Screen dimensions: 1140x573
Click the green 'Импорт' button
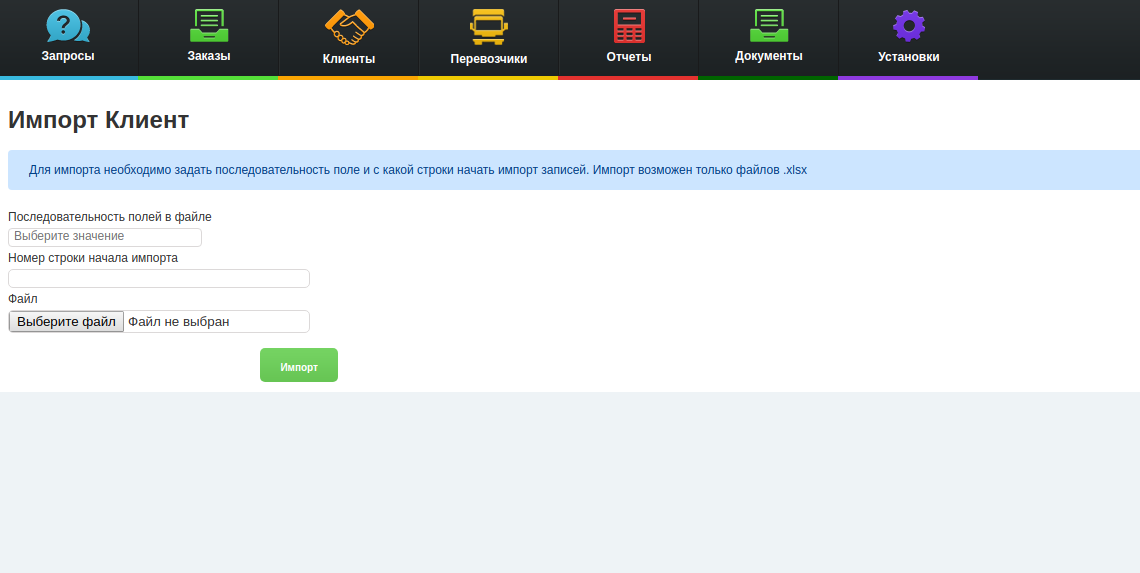click(299, 365)
